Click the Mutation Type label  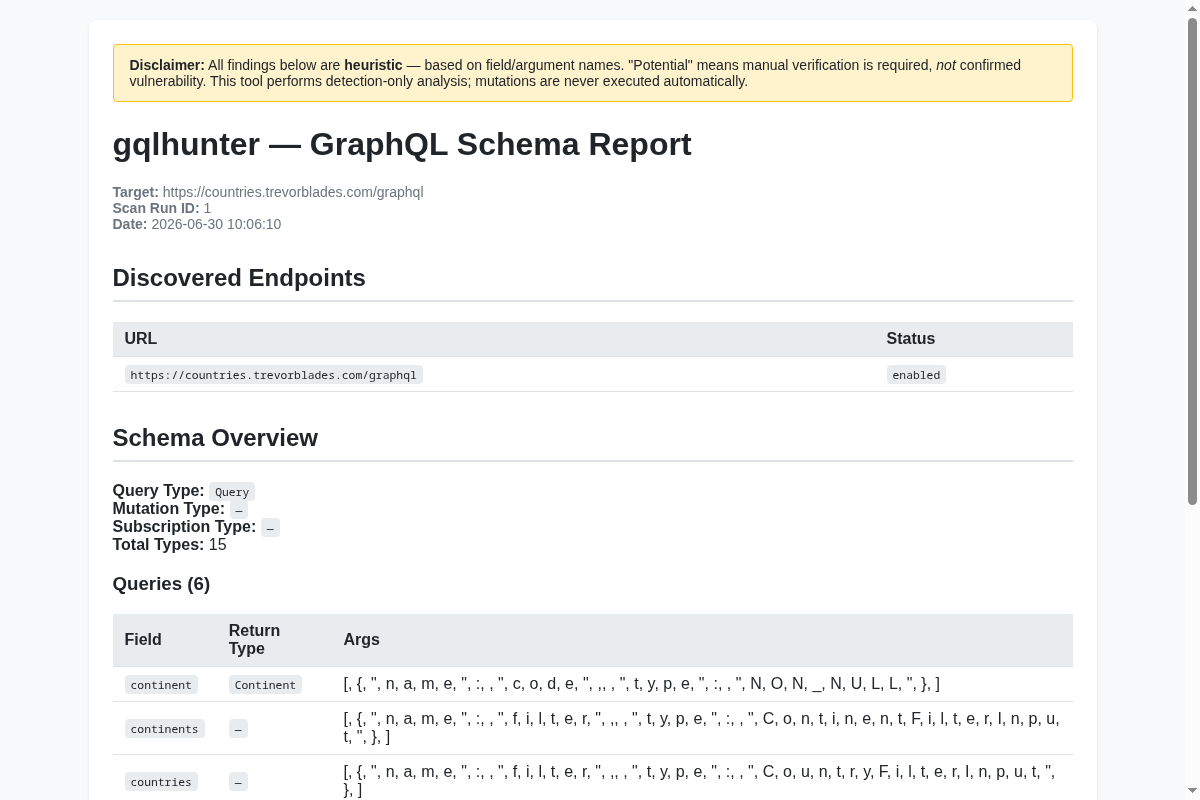click(x=169, y=509)
